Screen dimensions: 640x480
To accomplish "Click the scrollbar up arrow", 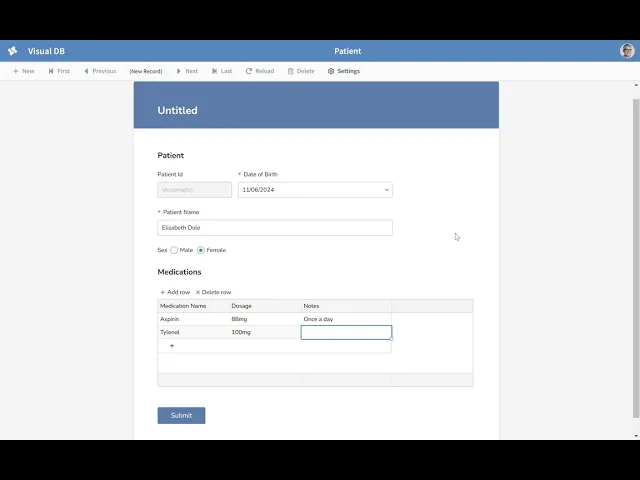I will tap(636, 85).
